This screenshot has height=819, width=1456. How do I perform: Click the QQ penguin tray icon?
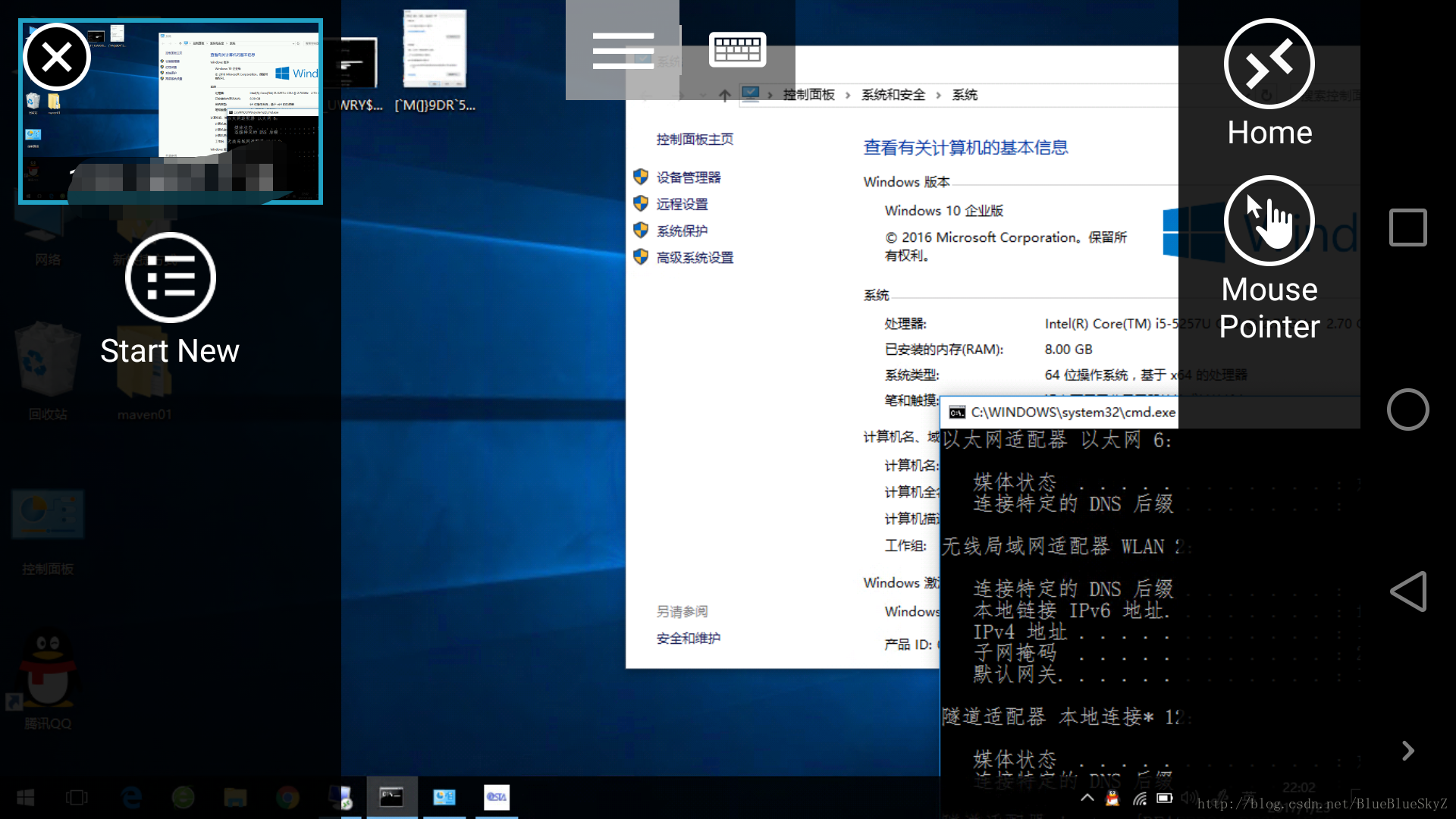click(x=1112, y=798)
